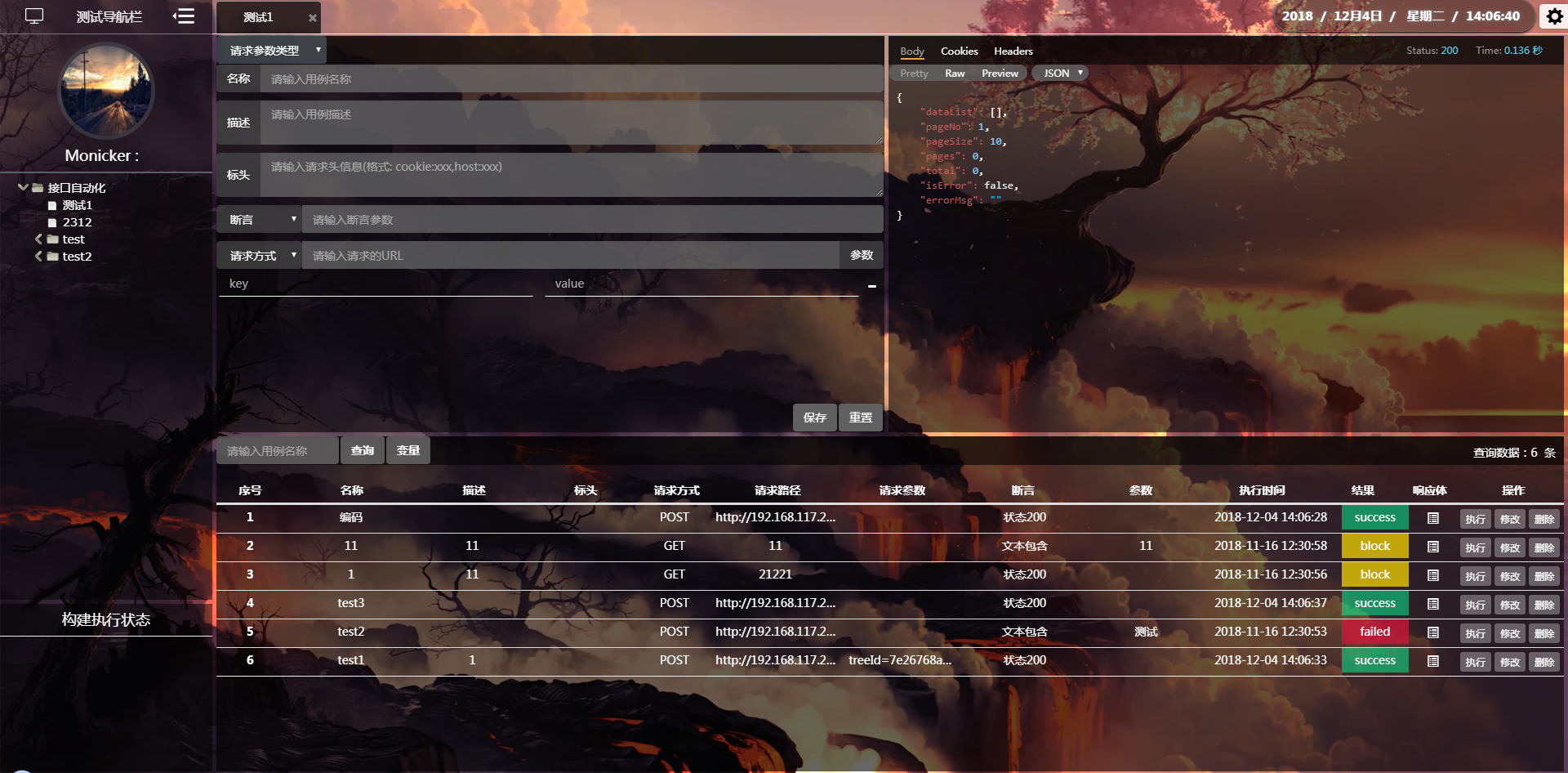
Task: Open the 断言 assertion type dropdown
Action: tap(260, 219)
